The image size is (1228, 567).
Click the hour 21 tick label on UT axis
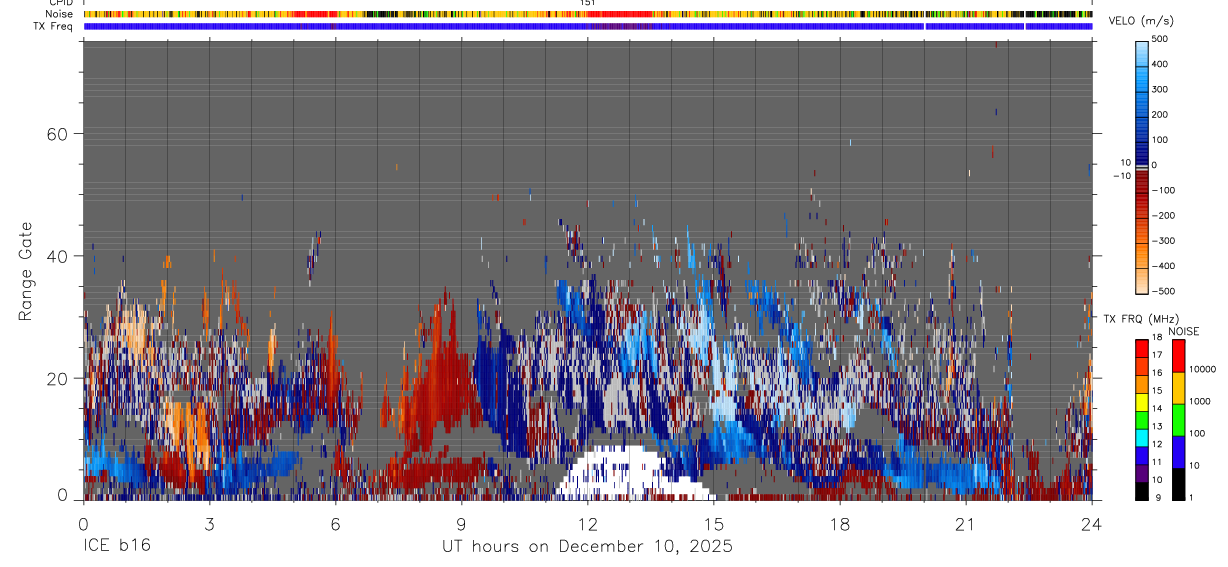[966, 523]
